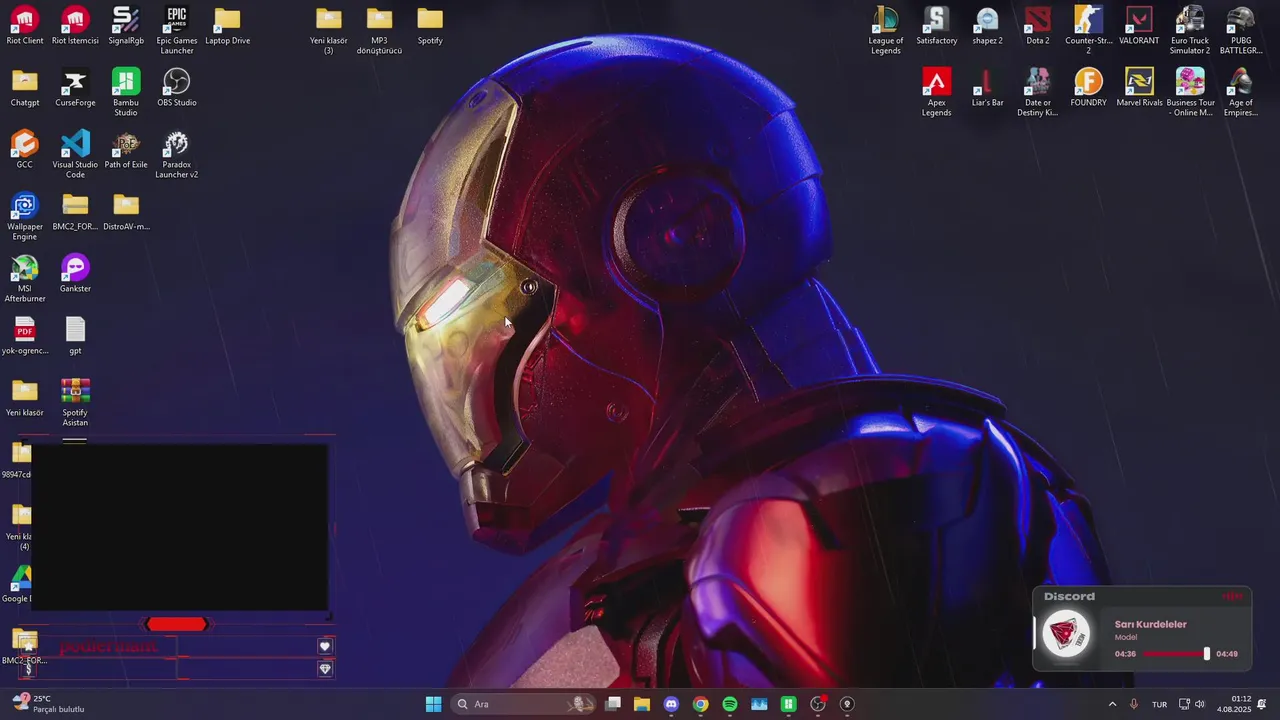Select the Spotify desktop folder
Viewport: 1280px width, 720px height.
(430, 26)
